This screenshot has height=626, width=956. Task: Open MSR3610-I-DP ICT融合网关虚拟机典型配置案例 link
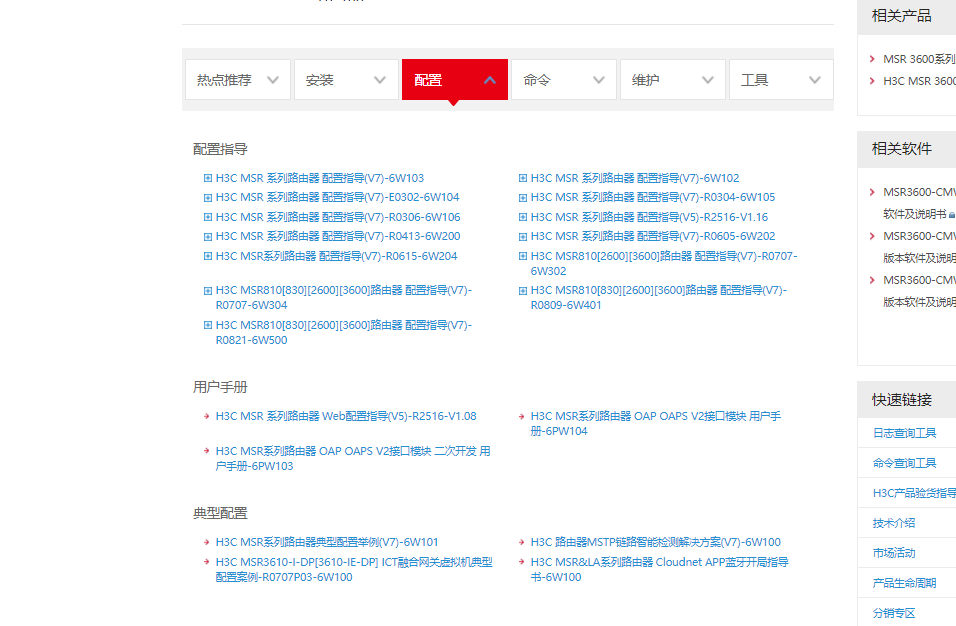click(354, 569)
